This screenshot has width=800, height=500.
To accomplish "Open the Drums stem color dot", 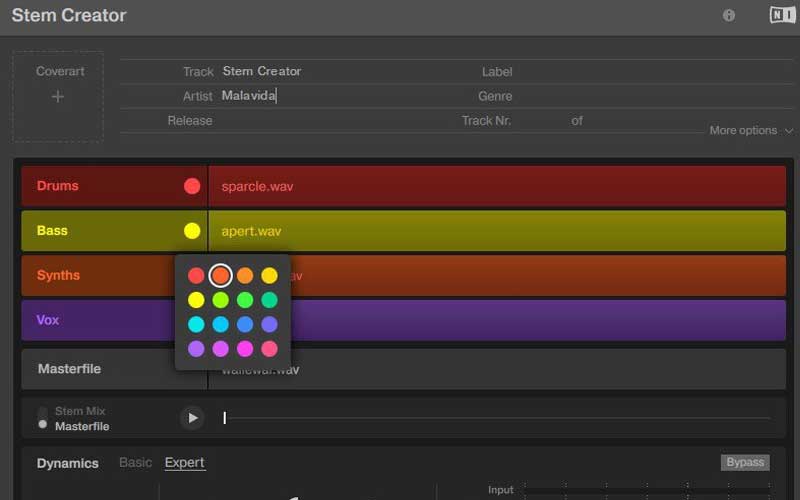I will (192, 186).
